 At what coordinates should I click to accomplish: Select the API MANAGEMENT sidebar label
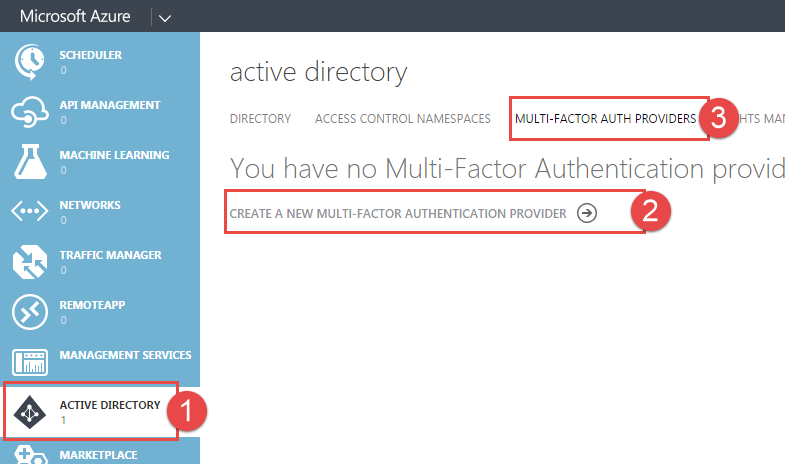pos(110,105)
